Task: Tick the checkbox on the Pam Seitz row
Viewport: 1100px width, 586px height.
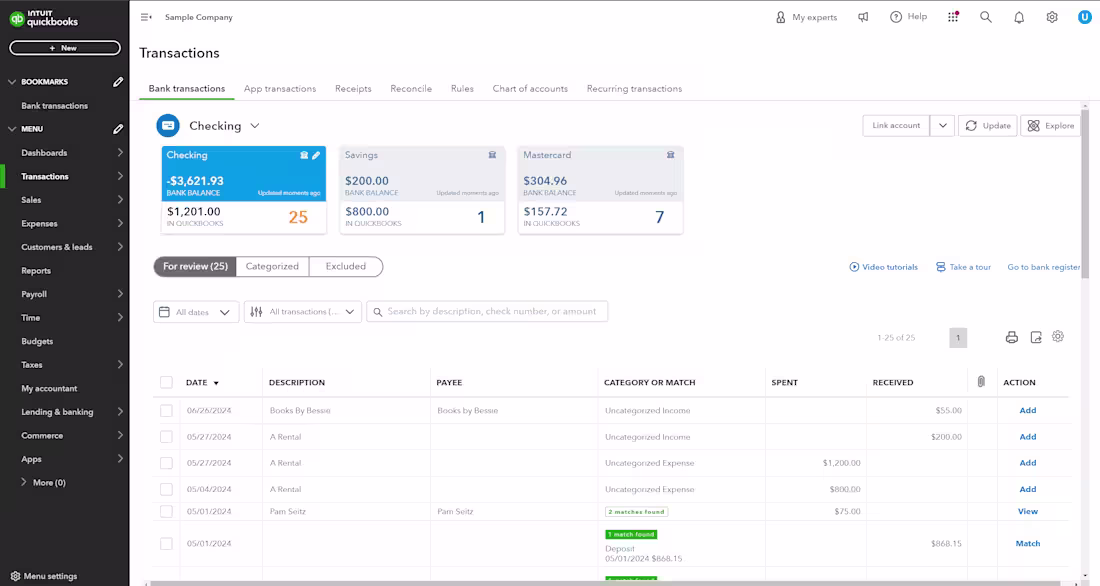Action: [x=166, y=511]
